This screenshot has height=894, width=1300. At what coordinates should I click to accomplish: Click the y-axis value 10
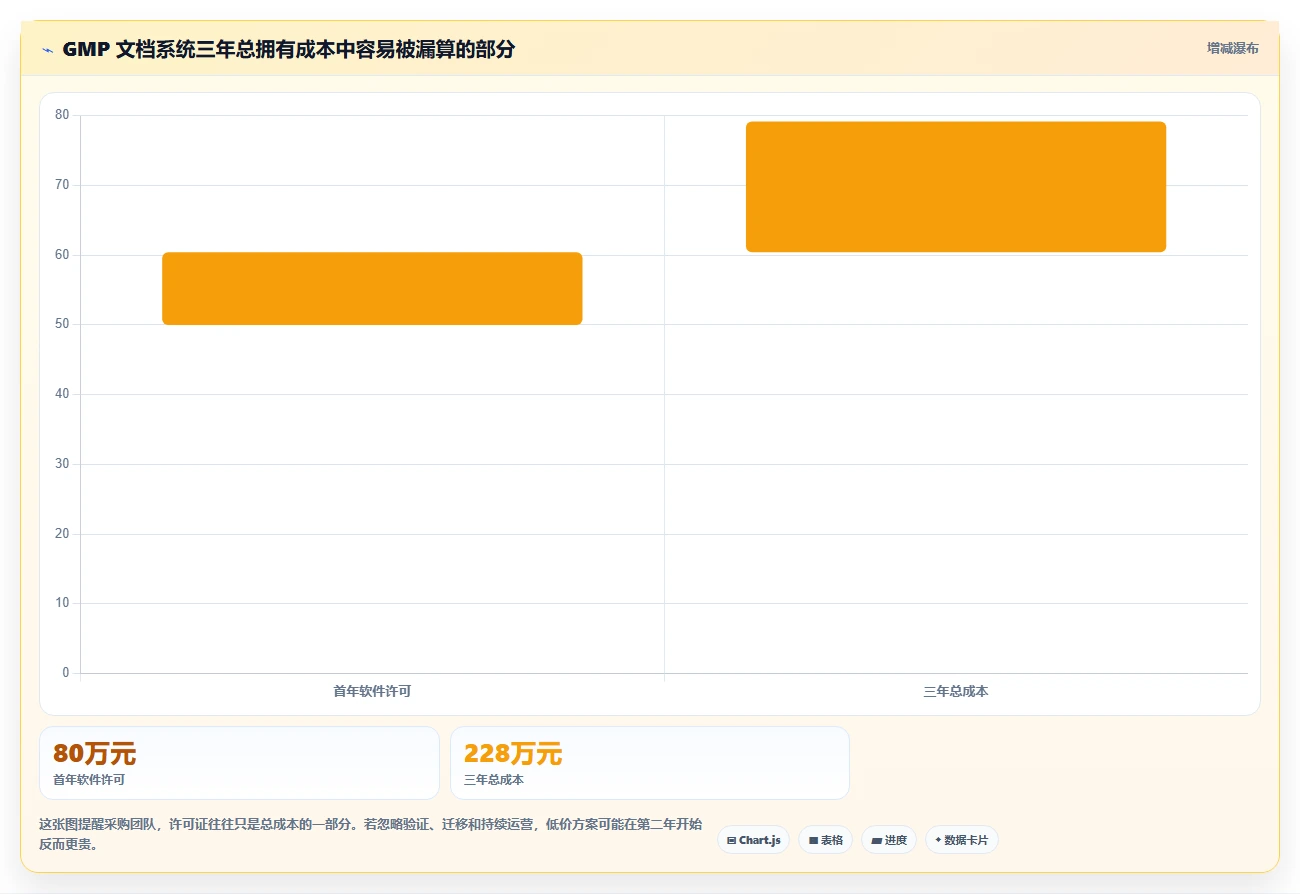(62, 603)
